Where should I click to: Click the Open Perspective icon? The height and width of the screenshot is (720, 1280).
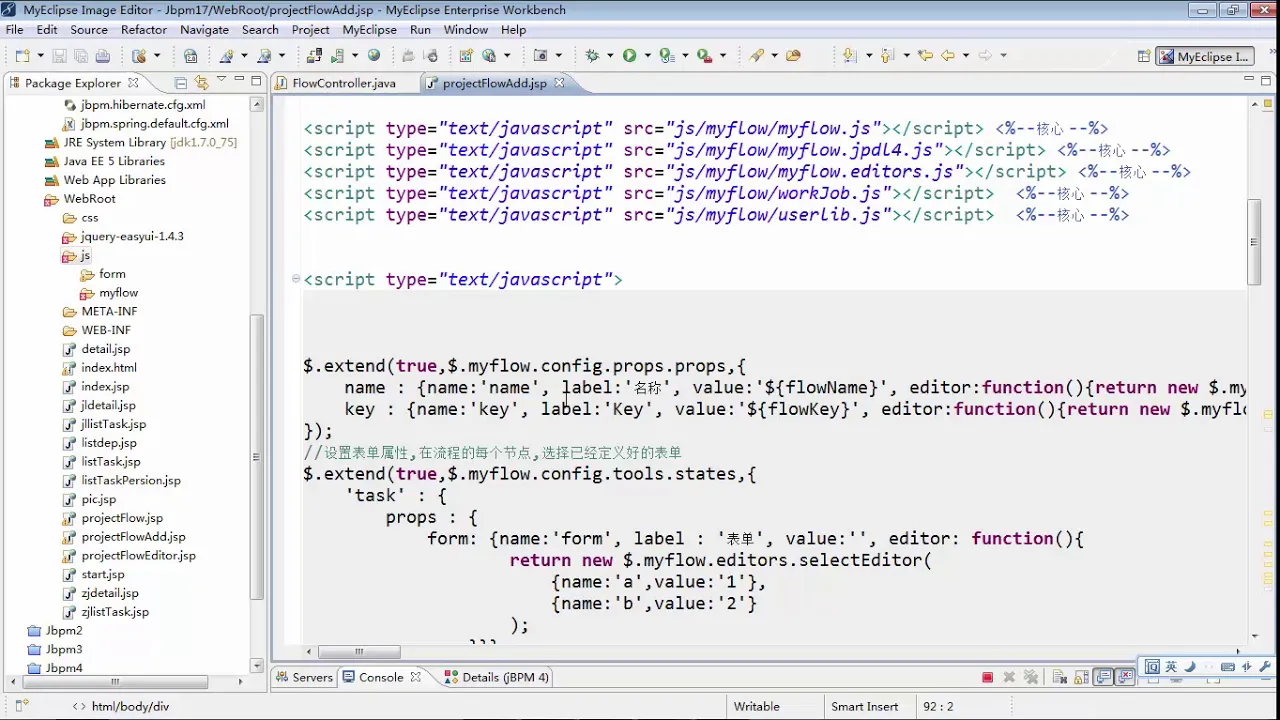pos(1143,56)
